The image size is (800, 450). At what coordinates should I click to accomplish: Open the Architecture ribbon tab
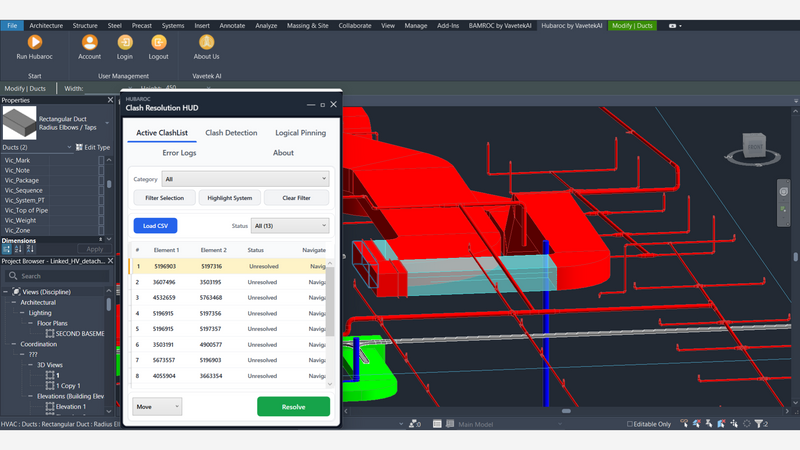[x=46, y=26]
